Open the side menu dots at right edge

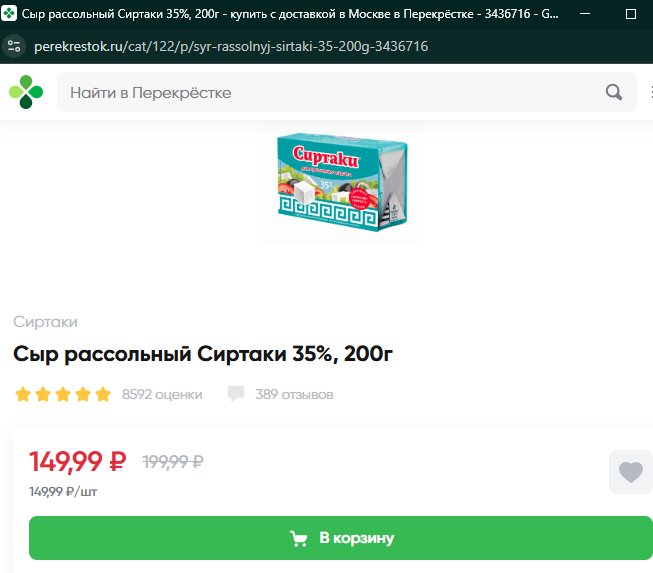click(x=651, y=92)
